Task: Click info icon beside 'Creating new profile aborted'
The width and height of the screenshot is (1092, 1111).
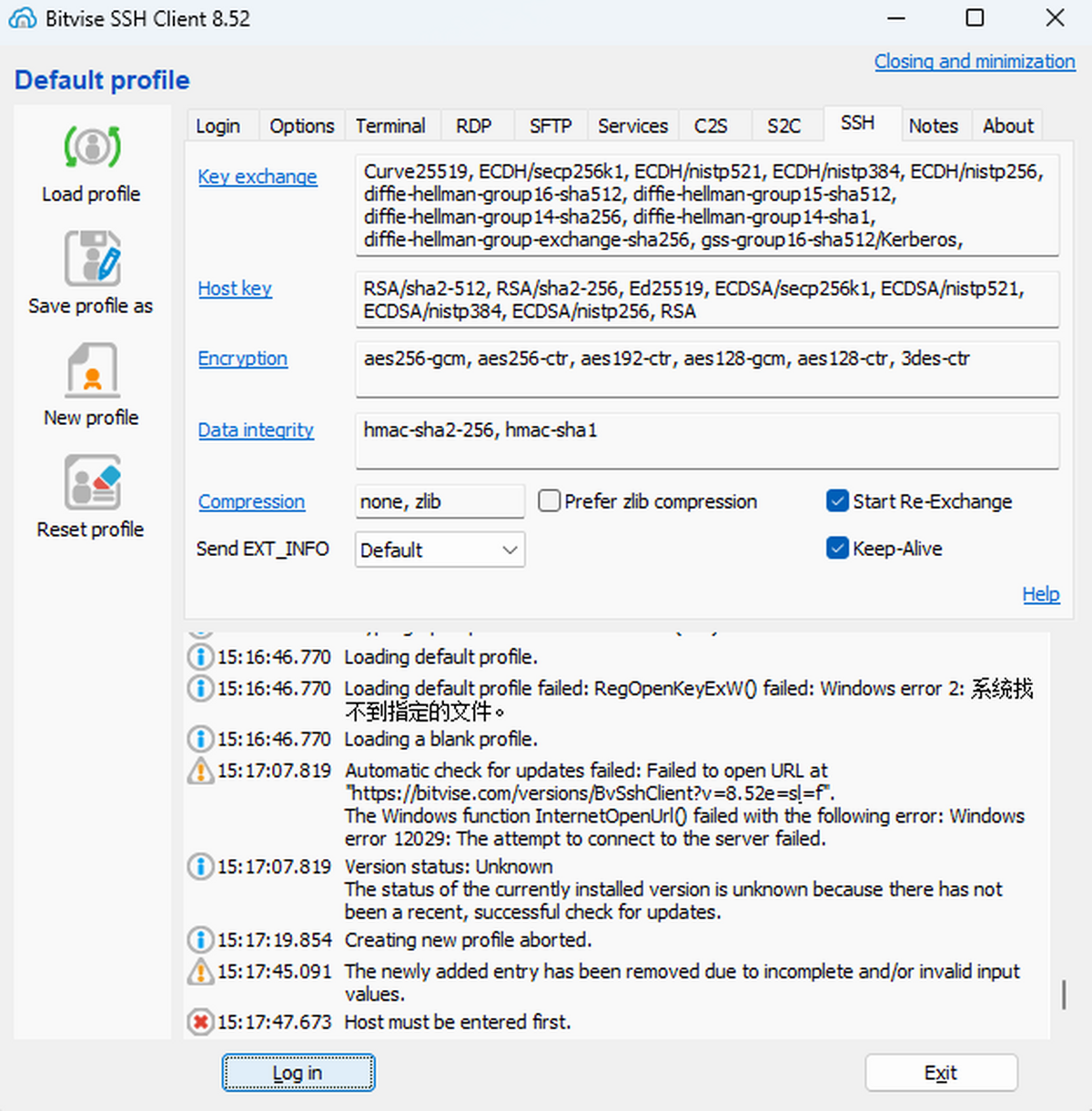Action: pos(200,939)
